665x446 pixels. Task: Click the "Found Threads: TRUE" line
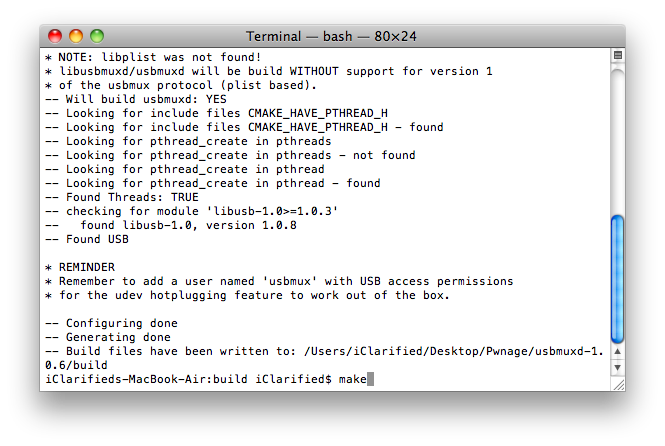click(x=122, y=198)
